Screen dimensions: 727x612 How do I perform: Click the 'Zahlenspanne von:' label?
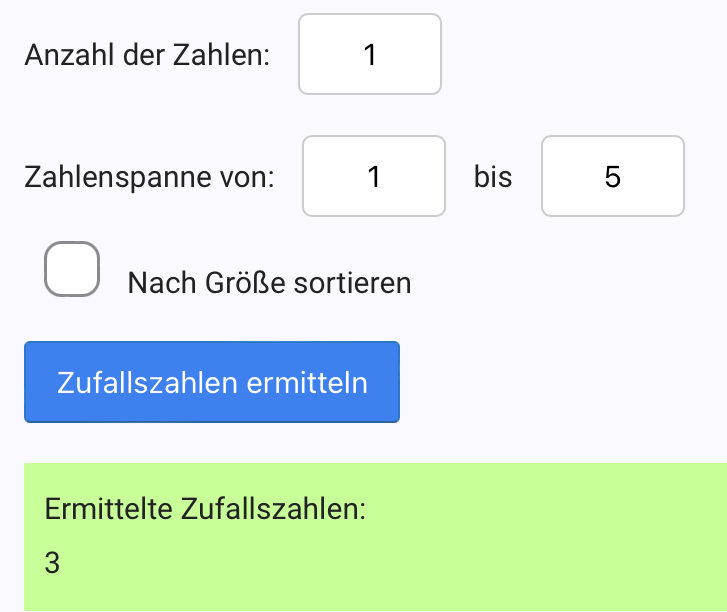[149, 178]
